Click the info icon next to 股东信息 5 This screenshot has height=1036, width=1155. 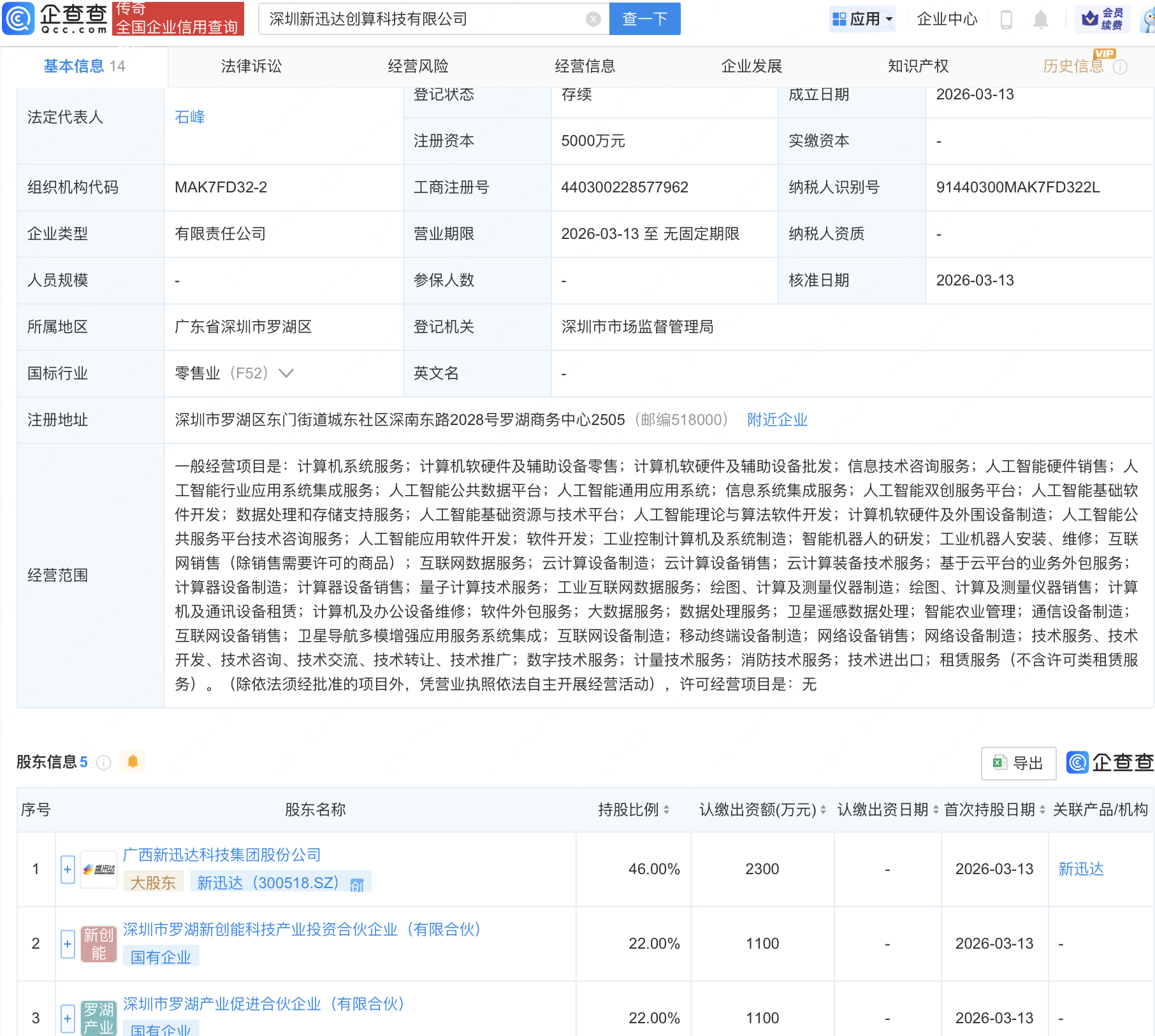click(103, 763)
